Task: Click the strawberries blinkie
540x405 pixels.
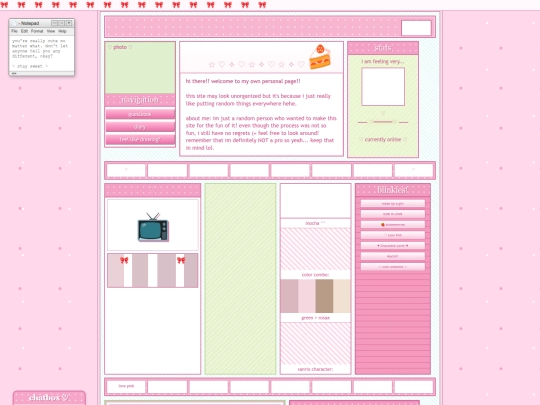Action: point(393,225)
